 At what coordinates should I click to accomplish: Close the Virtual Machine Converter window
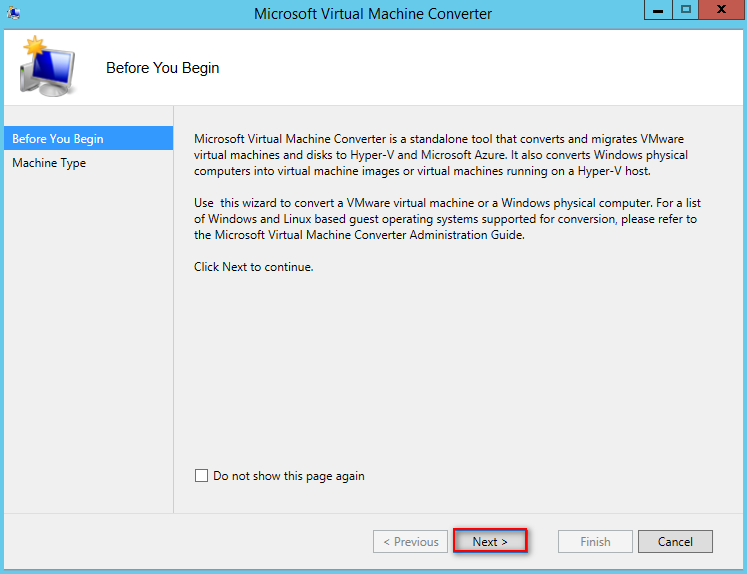(721, 10)
